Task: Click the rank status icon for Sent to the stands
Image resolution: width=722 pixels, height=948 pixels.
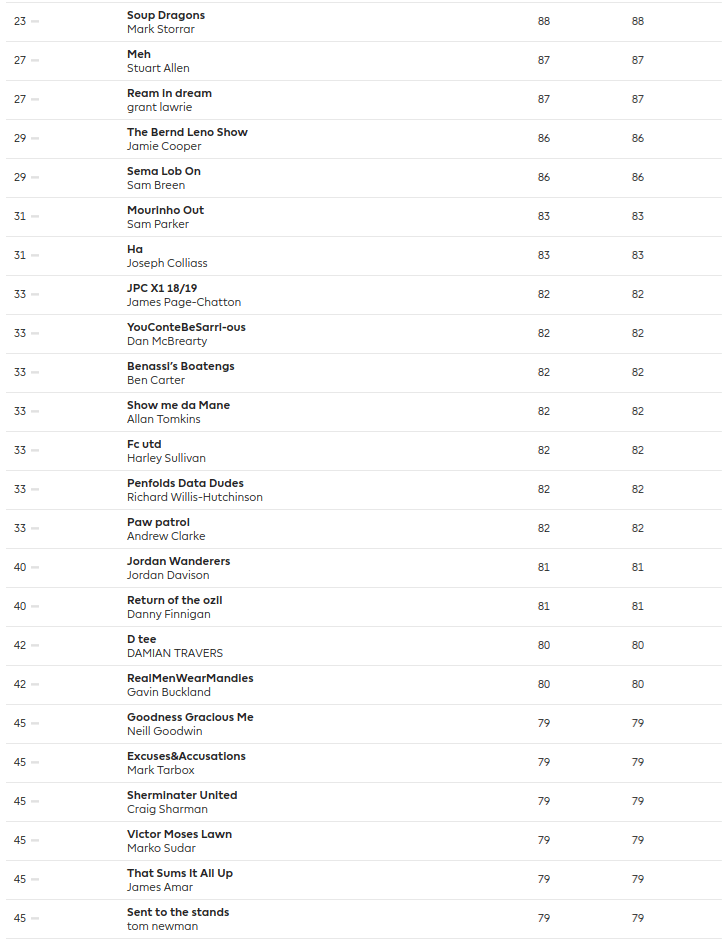Action: point(35,918)
